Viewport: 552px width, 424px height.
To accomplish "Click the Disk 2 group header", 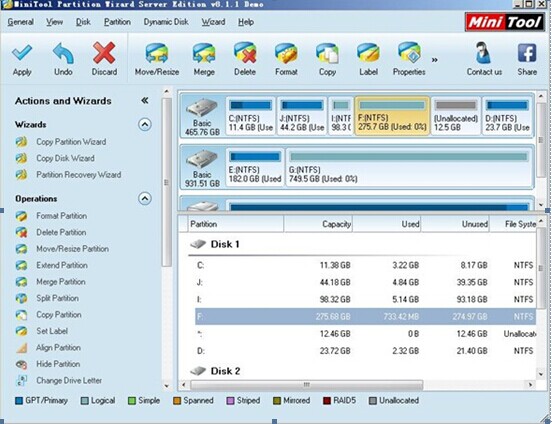I will [215, 371].
